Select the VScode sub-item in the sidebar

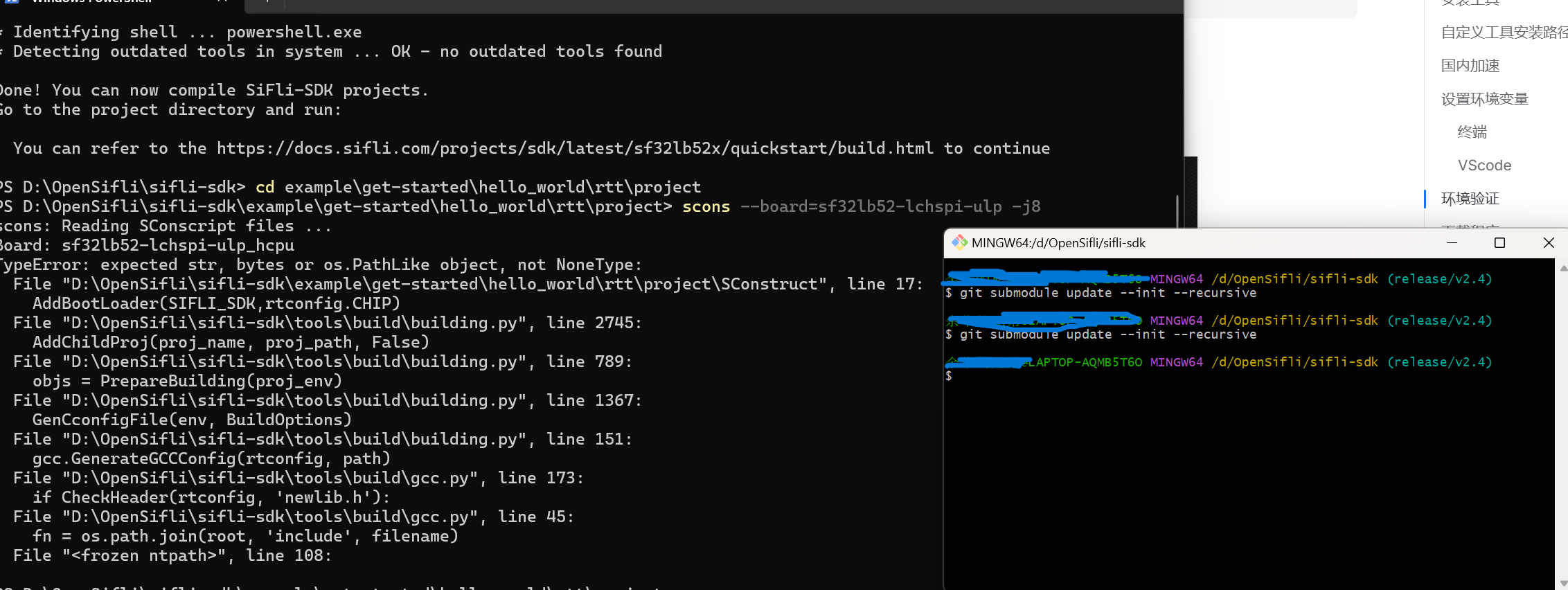pyautogui.click(x=1484, y=166)
